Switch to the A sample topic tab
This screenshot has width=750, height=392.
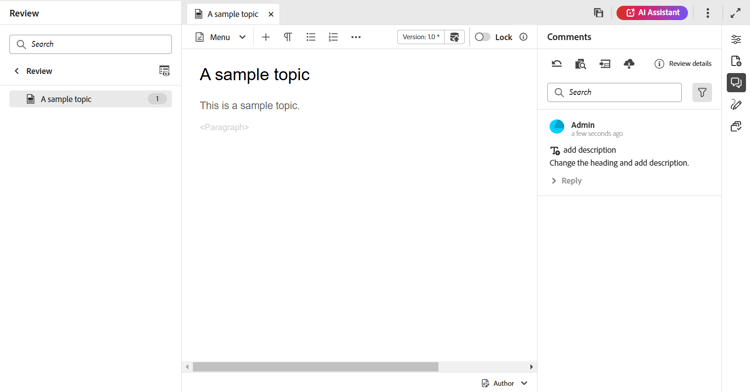point(233,14)
